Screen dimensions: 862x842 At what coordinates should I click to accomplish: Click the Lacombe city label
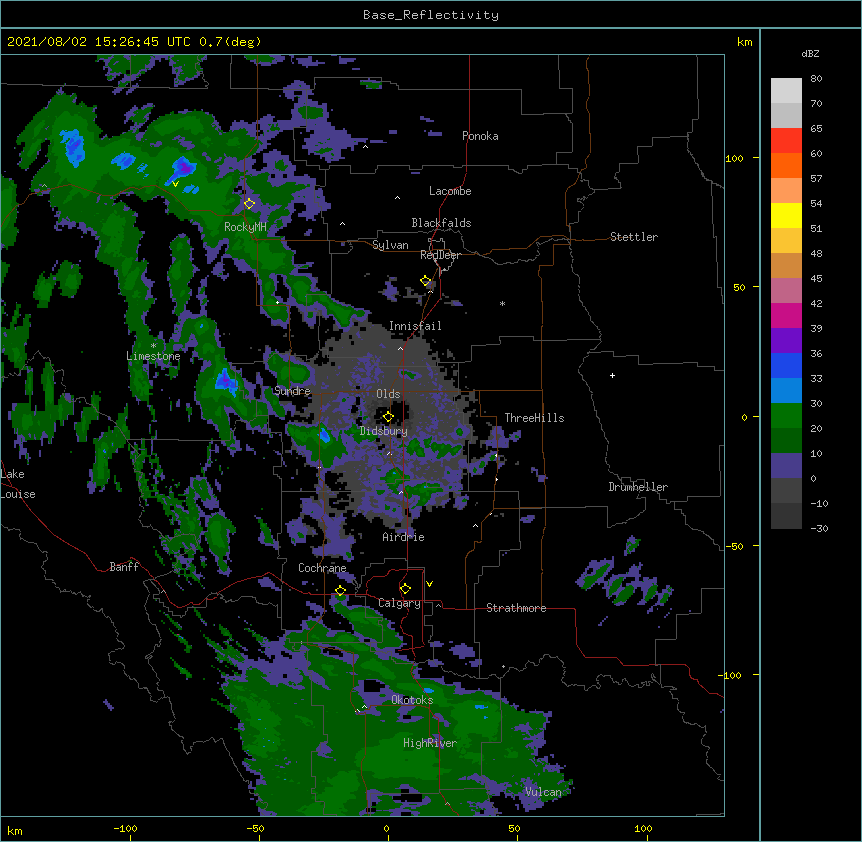coord(450,191)
